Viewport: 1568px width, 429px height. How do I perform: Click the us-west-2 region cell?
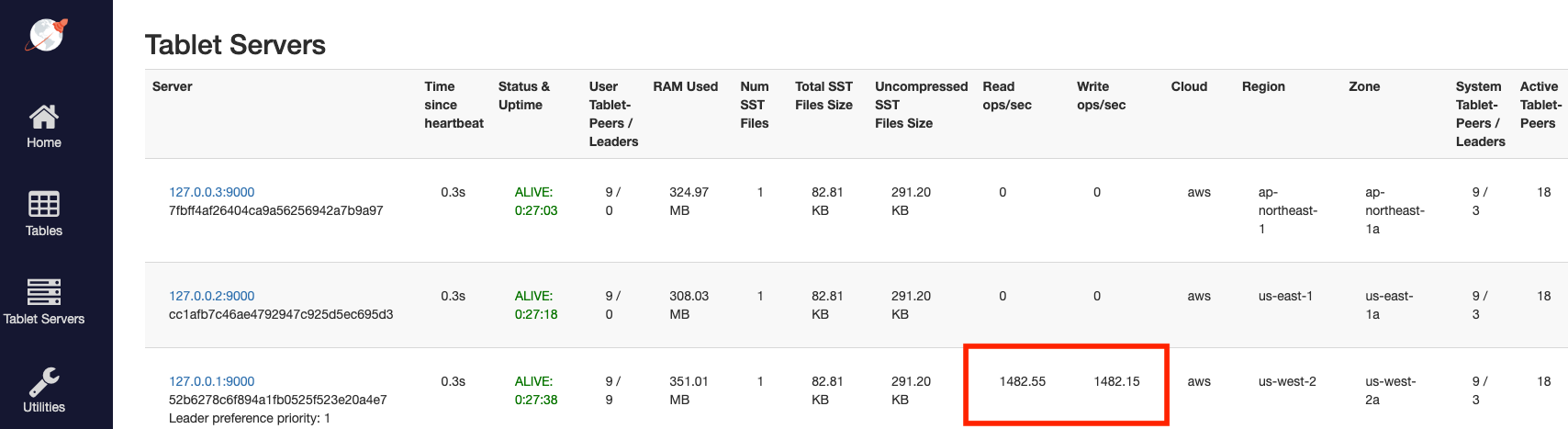coord(1286,381)
